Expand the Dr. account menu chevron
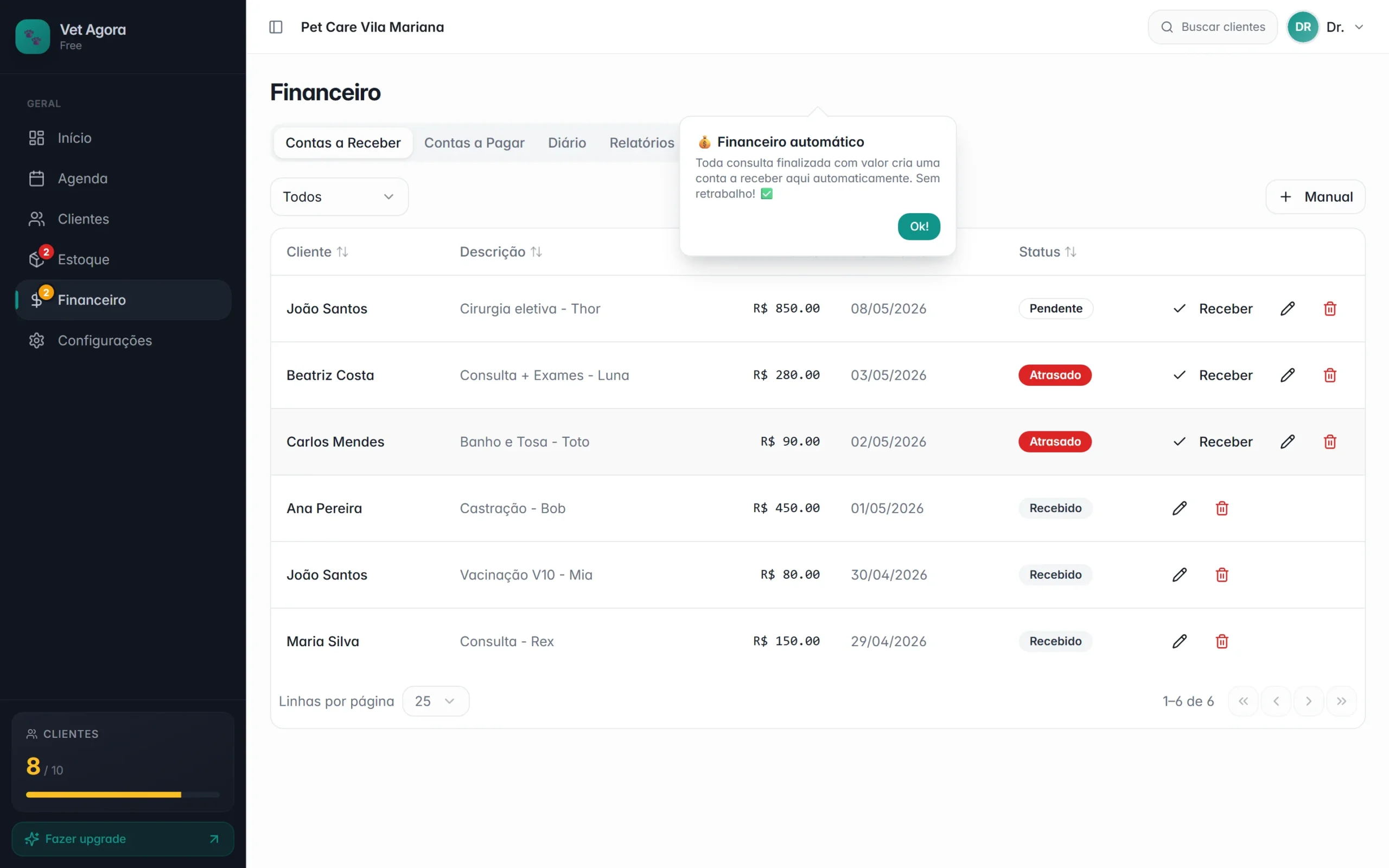Viewport: 1389px width, 868px height. point(1359,27)
